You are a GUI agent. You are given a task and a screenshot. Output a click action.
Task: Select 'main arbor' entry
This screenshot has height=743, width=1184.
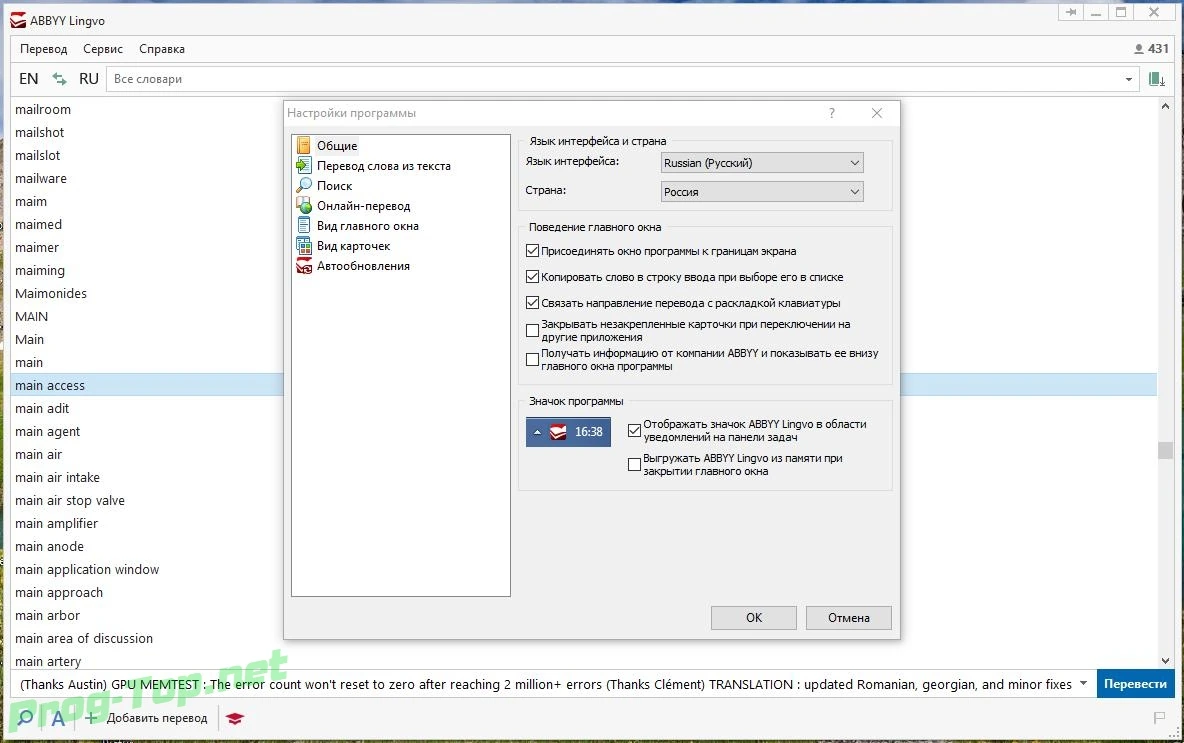point(48,615)
